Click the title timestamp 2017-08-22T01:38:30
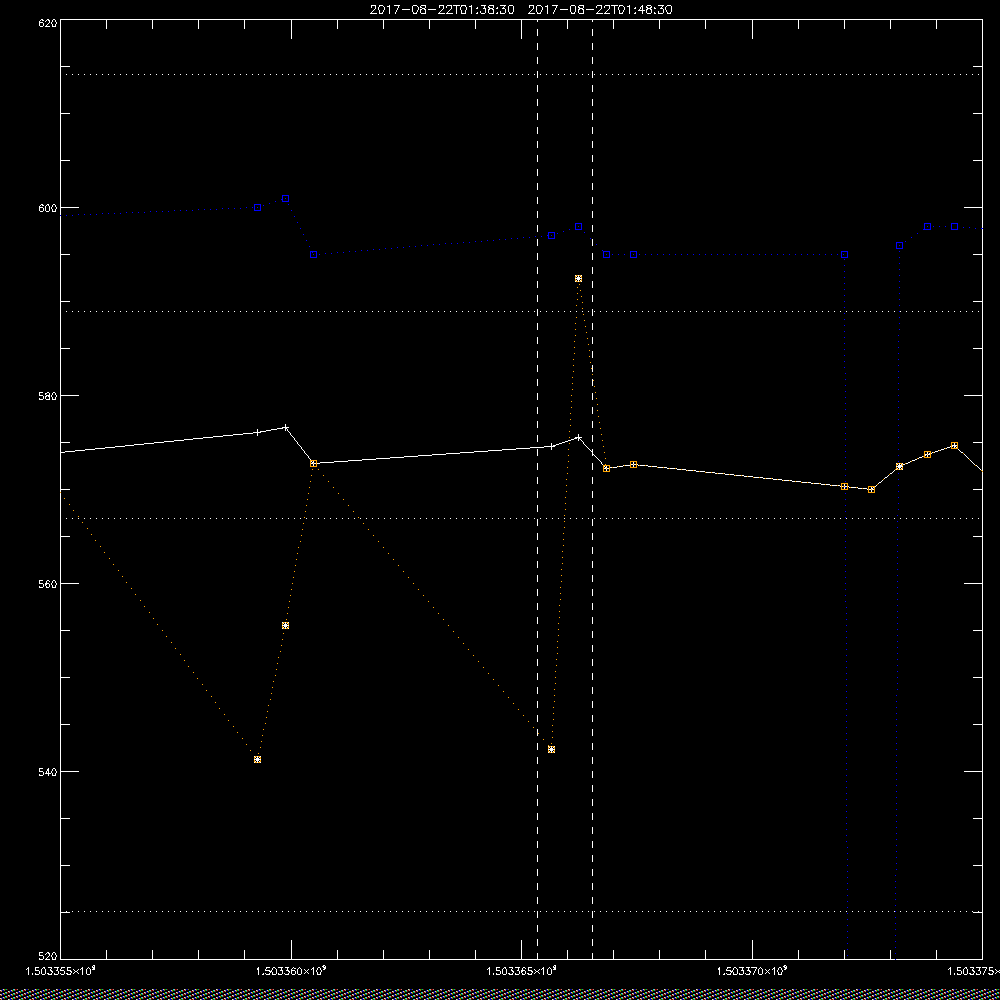The width and height of the screenshot is (1000, 1000). [442, 10]
